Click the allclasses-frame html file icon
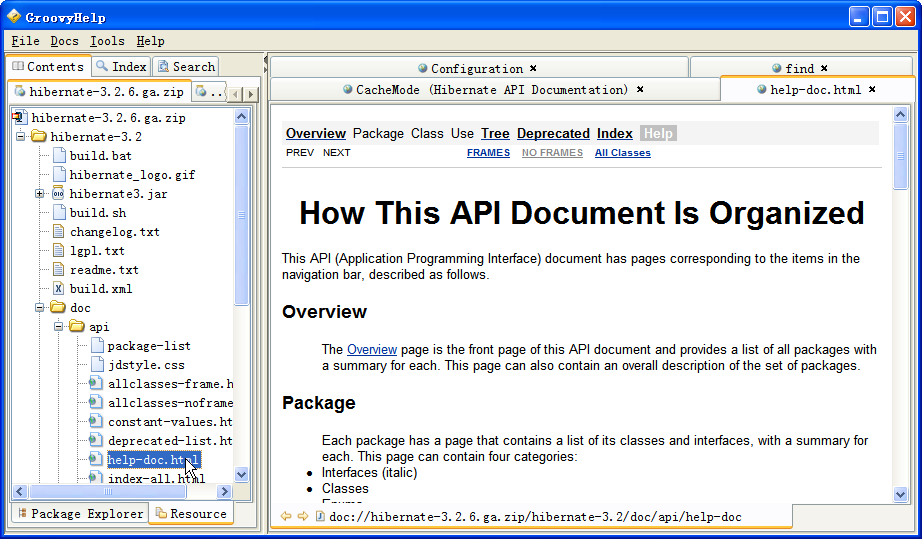This screenshot has width=922, height=539. point(96,384)
